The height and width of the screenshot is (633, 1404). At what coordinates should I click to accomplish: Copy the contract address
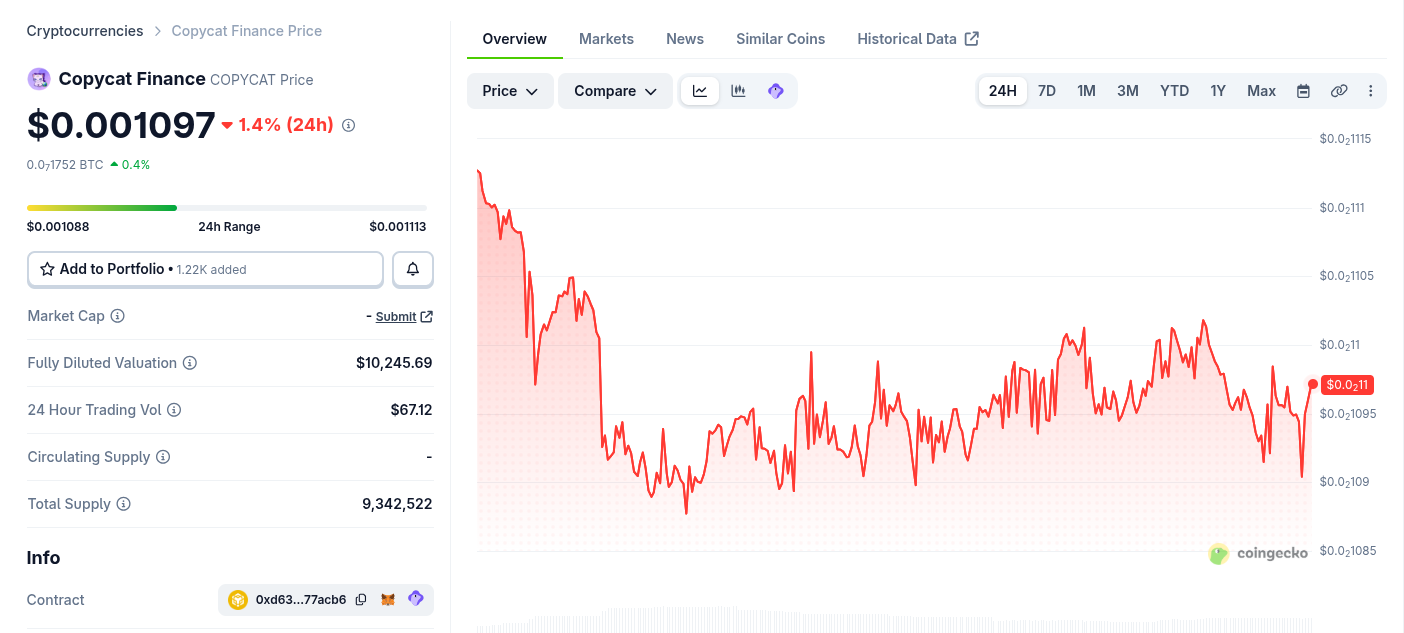point(361,600)
